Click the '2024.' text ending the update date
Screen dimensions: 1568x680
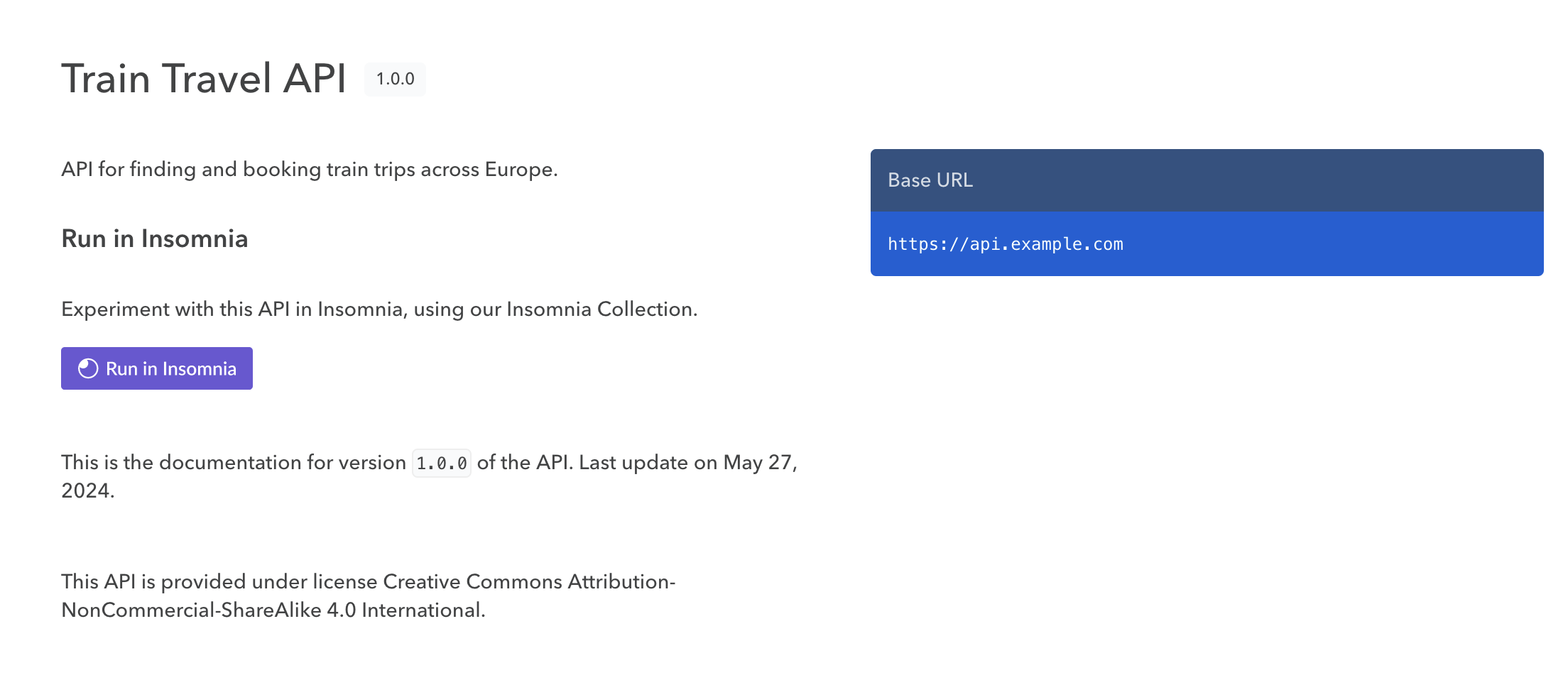pyautogui.click(x=87, y=490)
